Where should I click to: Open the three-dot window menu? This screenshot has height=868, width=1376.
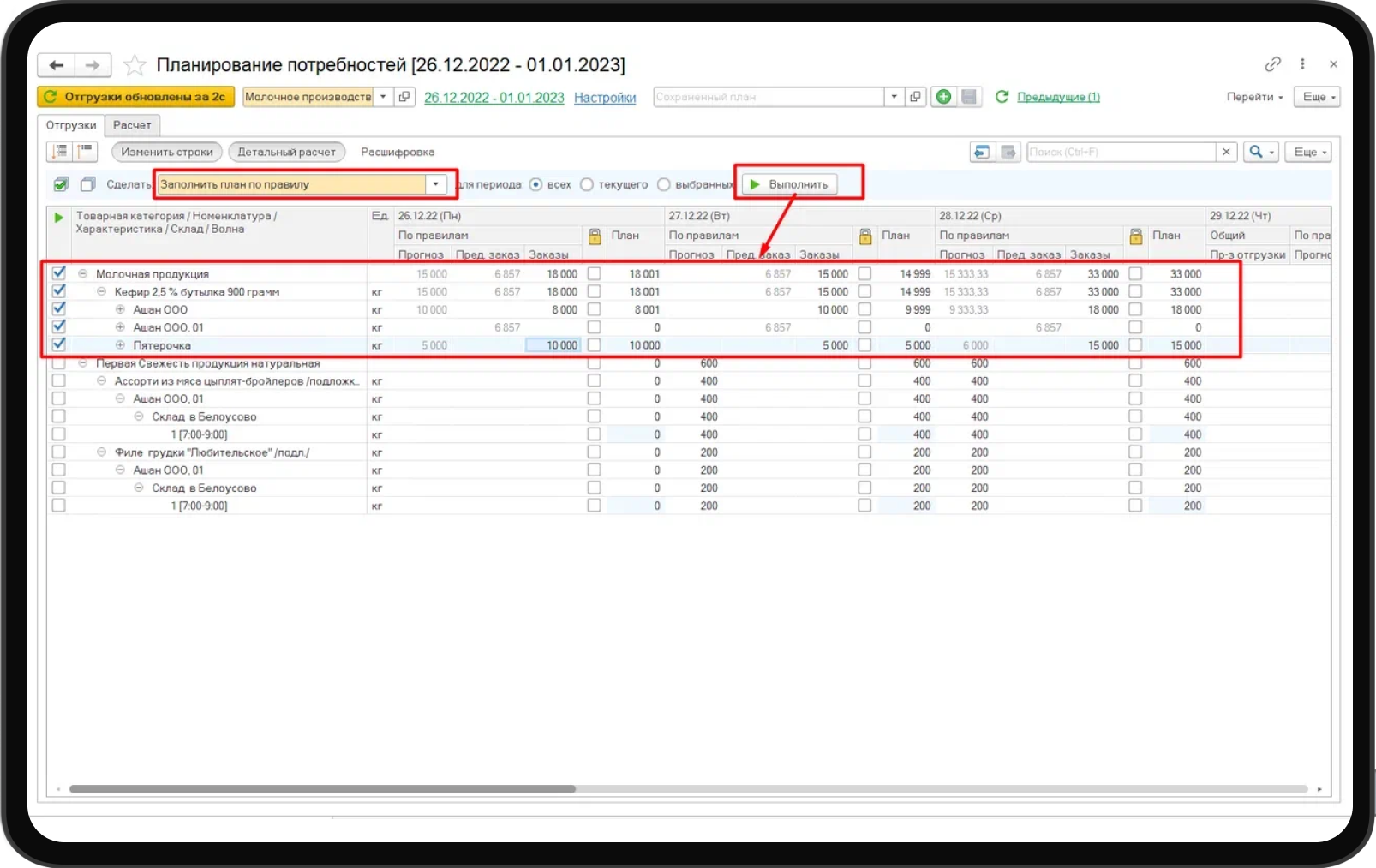[1302, 64]
